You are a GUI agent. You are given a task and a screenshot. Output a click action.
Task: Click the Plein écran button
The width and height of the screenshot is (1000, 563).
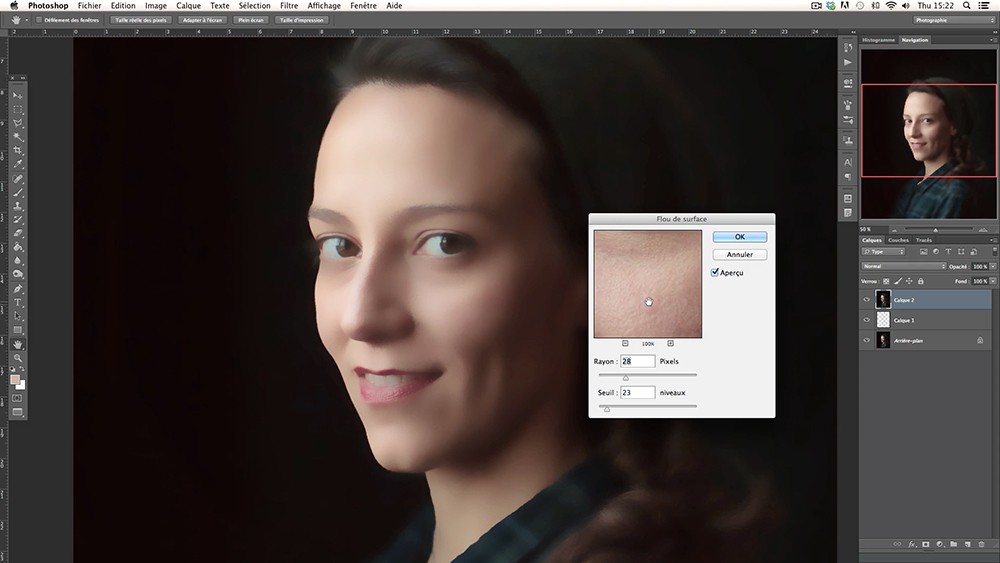251,20
